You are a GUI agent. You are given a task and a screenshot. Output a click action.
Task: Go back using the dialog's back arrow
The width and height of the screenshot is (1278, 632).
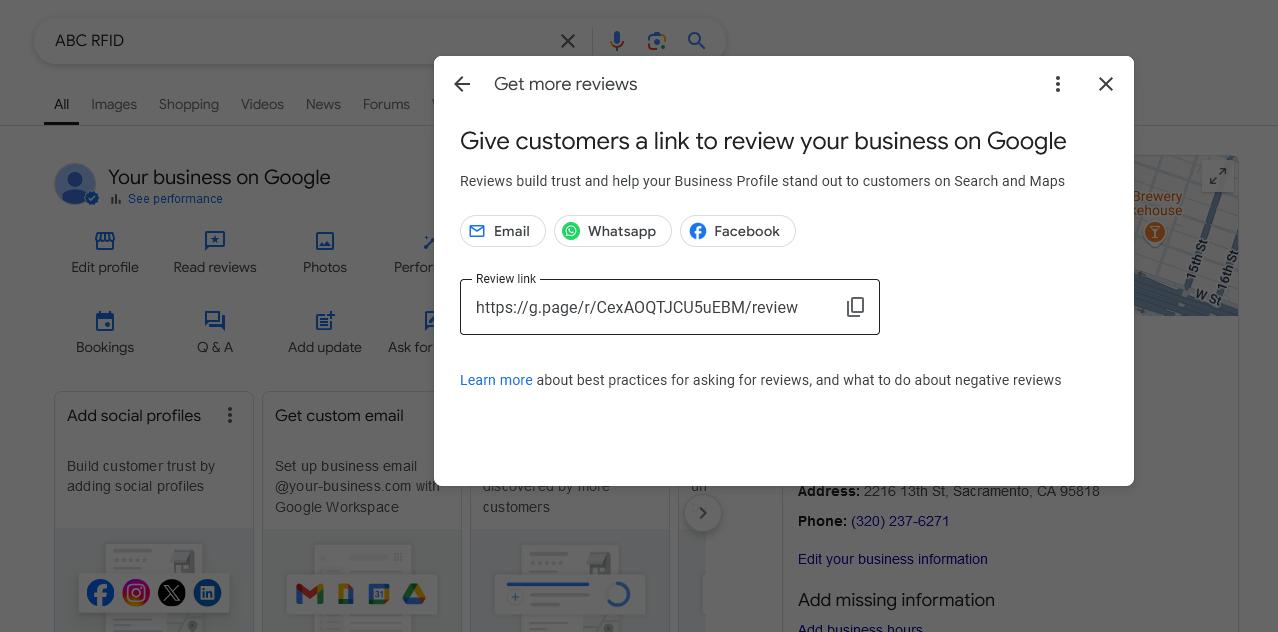pos(462,85)
